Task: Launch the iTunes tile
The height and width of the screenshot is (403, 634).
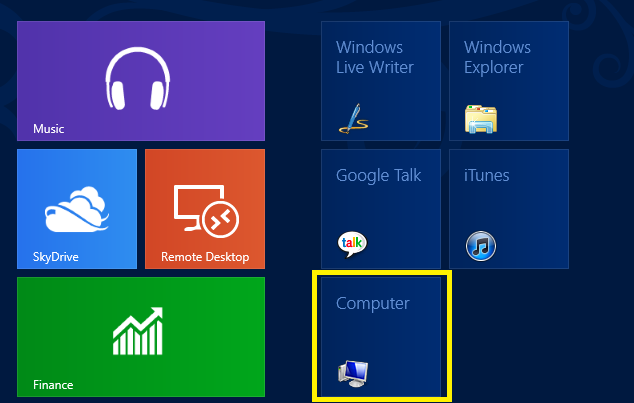Action: [509, 209]
